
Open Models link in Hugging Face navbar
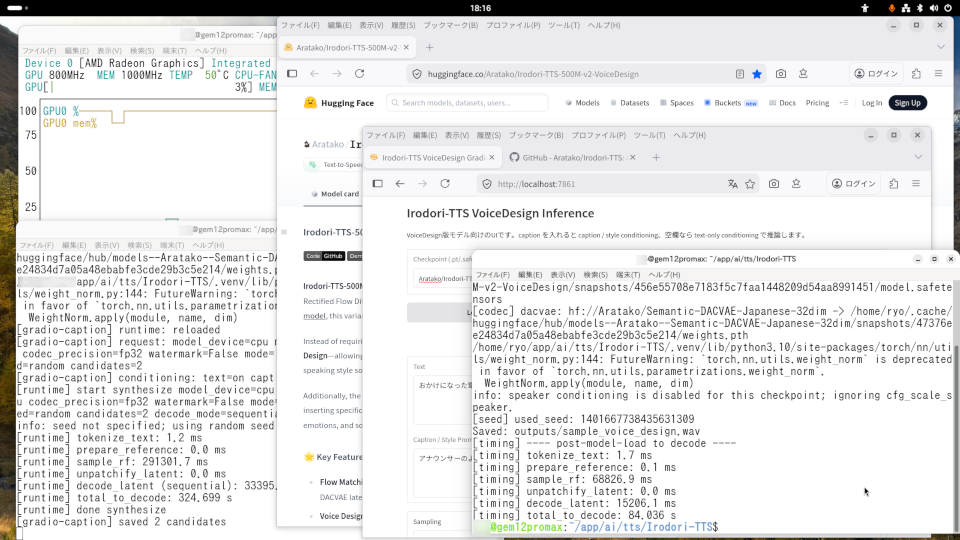(x=582, y=103)
